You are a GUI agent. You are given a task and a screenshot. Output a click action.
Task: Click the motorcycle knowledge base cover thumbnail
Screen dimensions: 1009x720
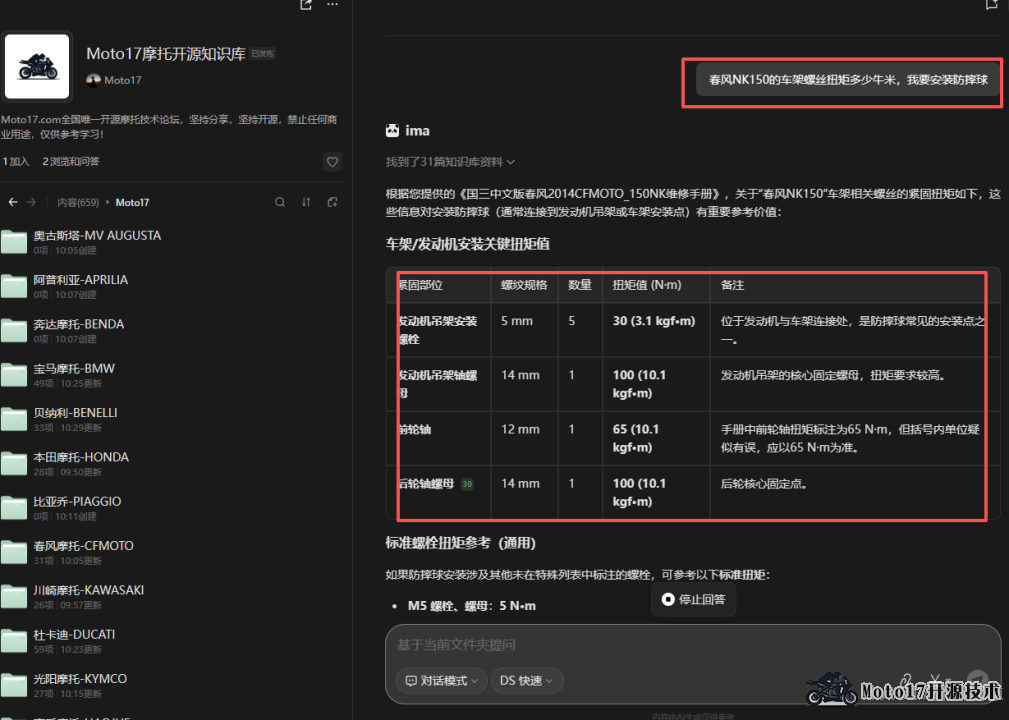click(x=37, y=67)
